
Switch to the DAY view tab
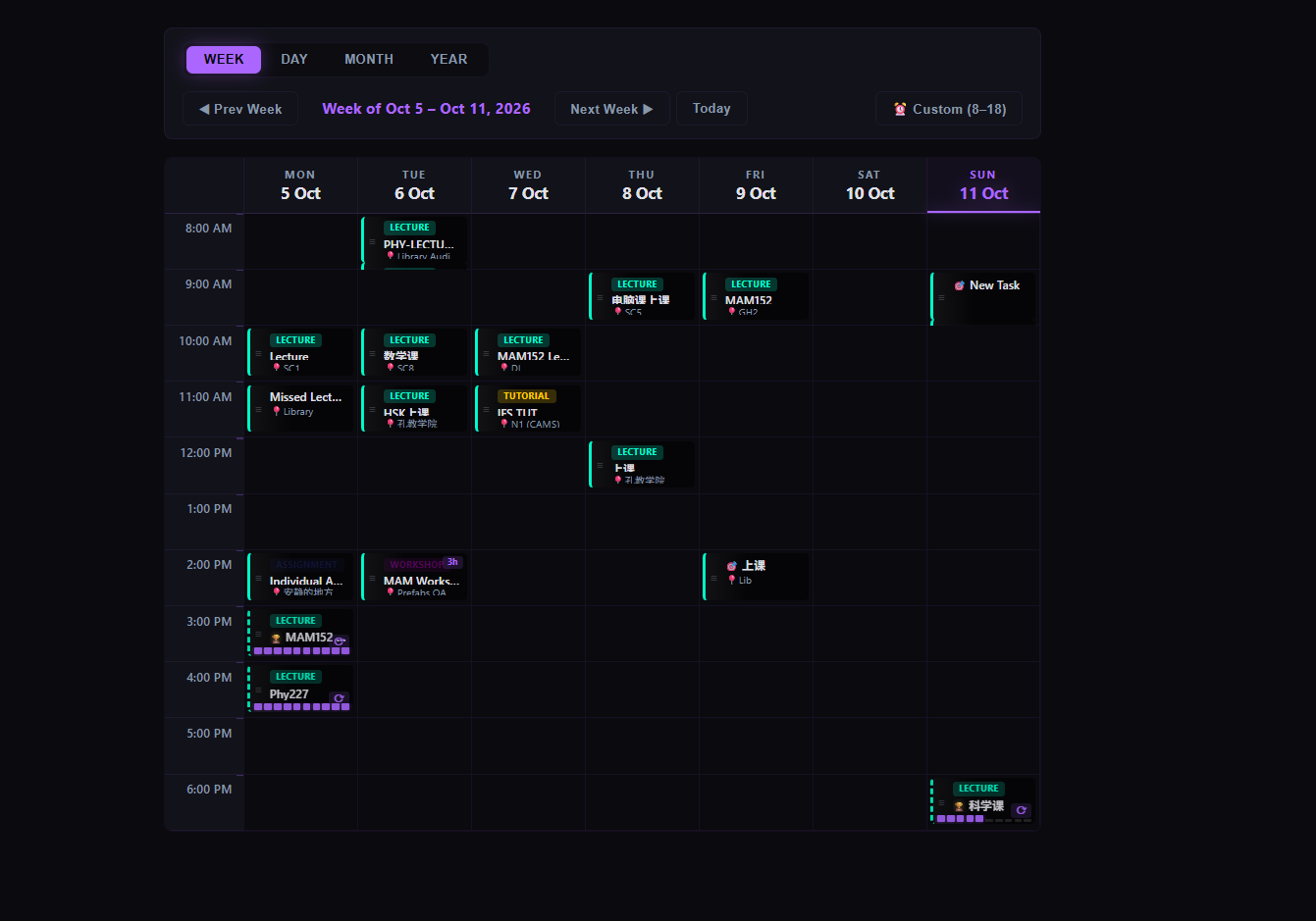tap(294, 59)
